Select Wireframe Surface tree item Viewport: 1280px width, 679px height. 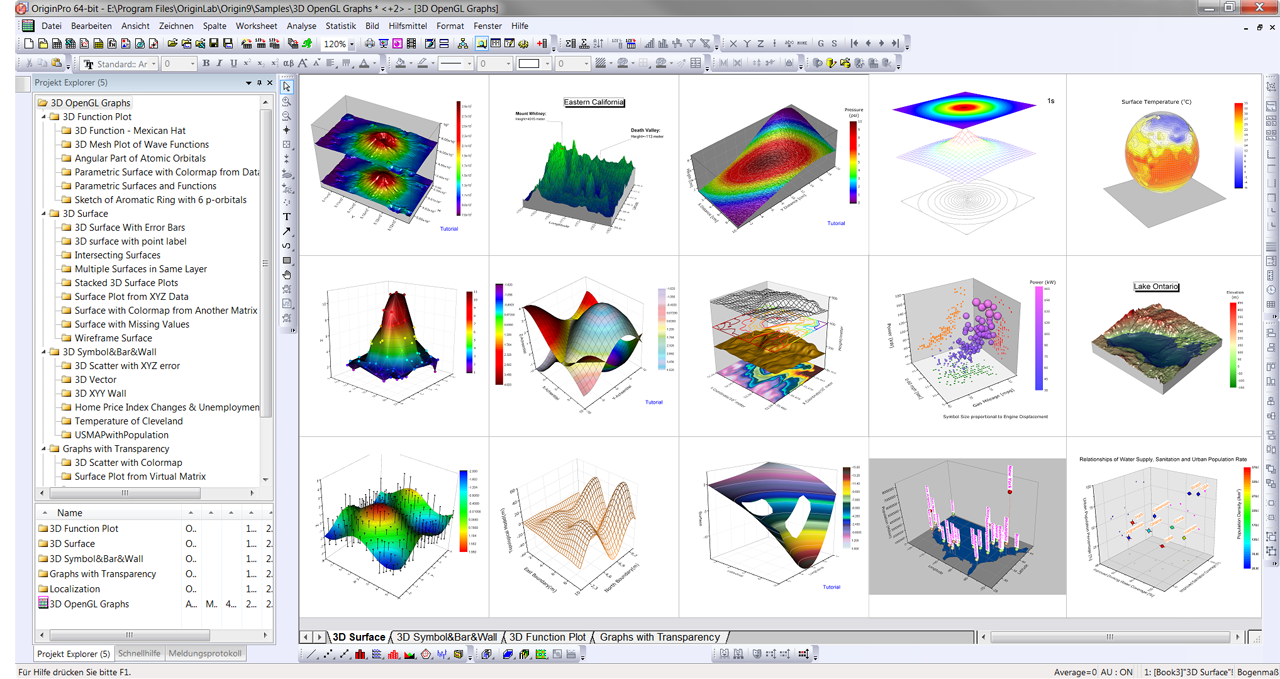pos(113,338)
